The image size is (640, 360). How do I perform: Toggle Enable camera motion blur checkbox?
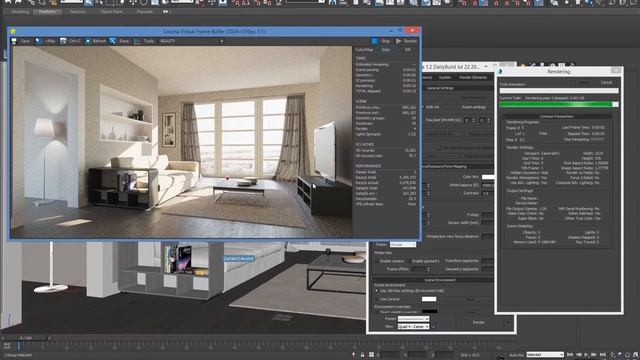pos(377,261)
